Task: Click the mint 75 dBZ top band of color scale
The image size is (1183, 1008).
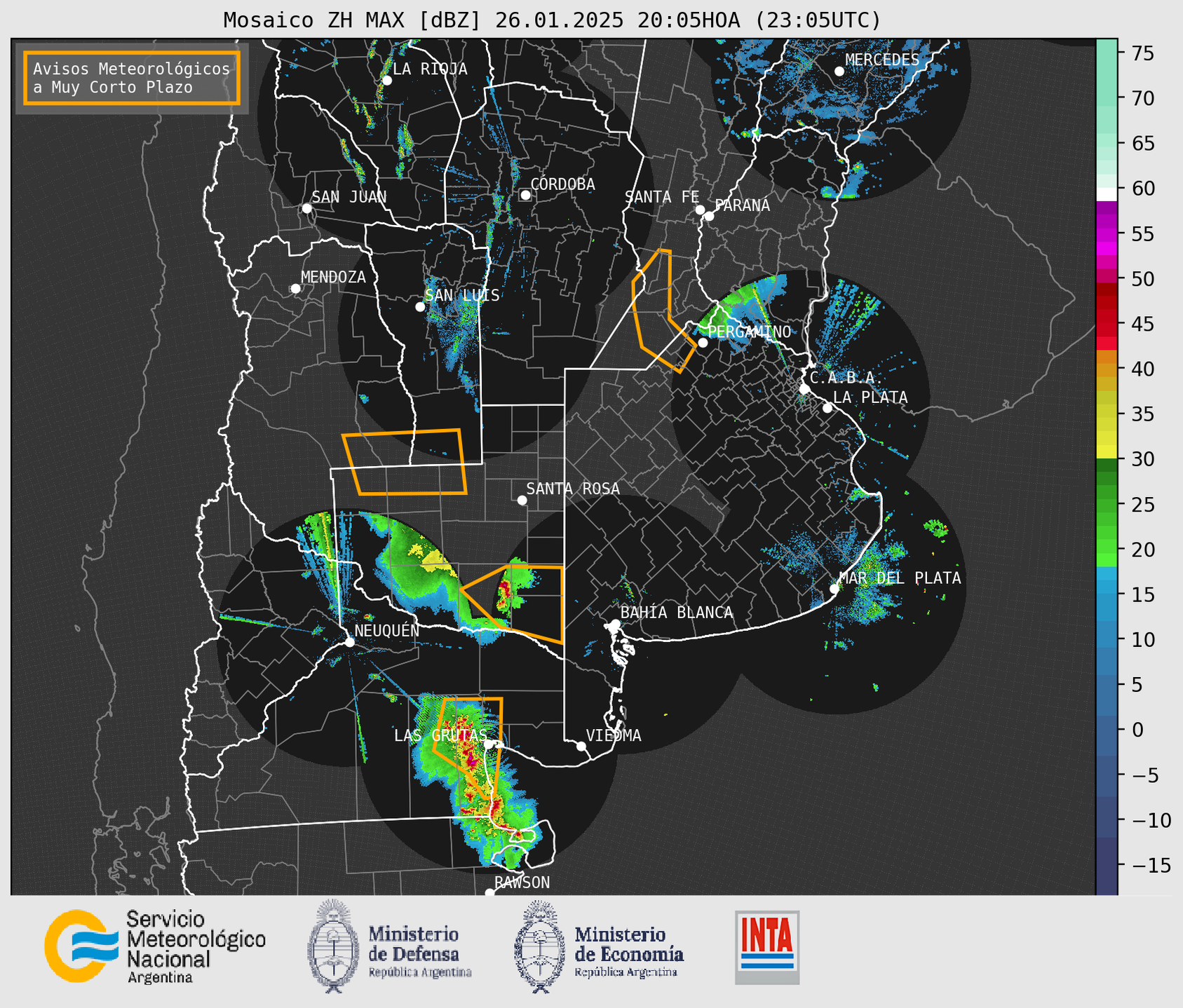Action: tap(1107, 53)
